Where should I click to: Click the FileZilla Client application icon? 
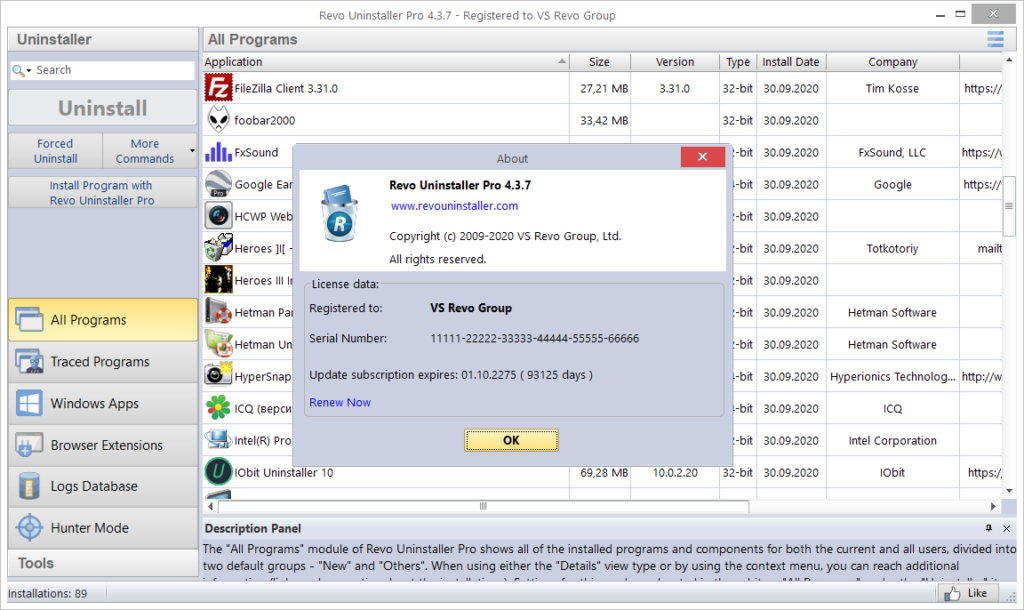tap(218, 88)
